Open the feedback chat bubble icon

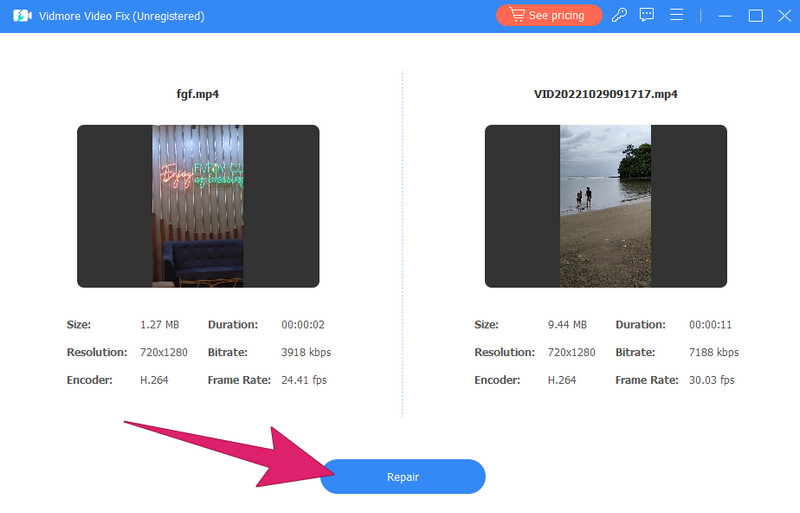(647, 16)
